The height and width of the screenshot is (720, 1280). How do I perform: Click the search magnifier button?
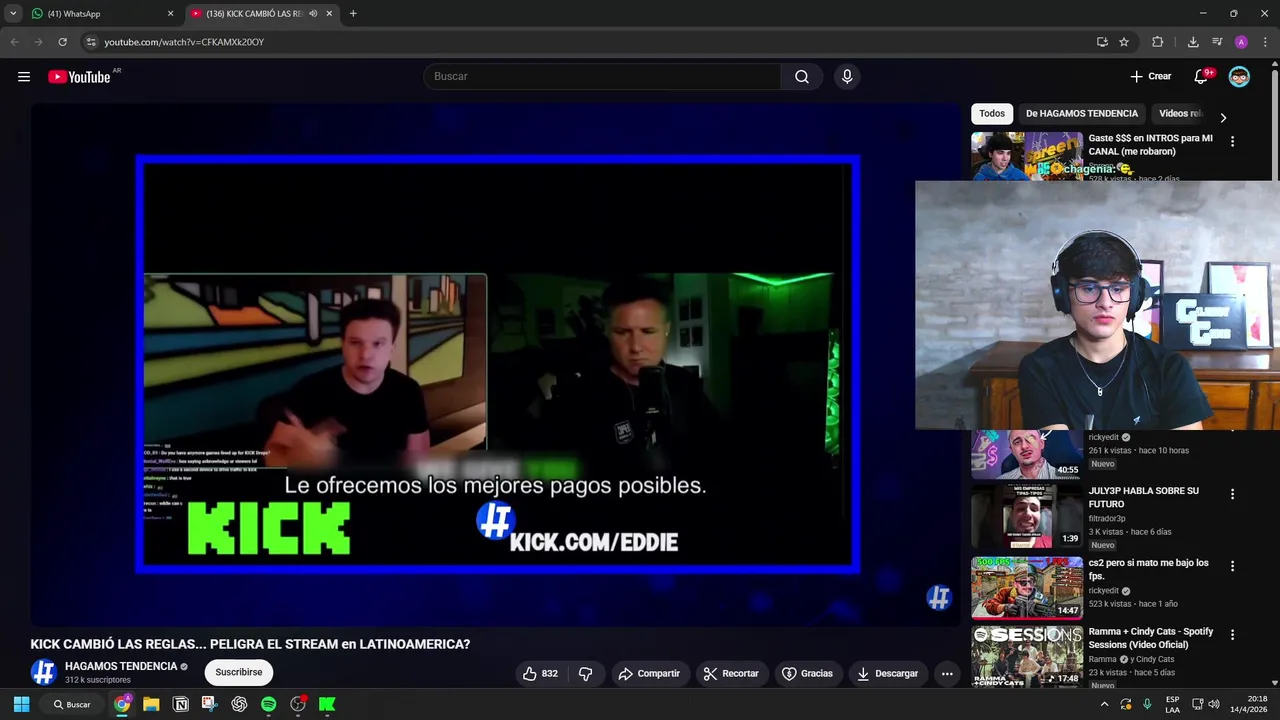802,77
